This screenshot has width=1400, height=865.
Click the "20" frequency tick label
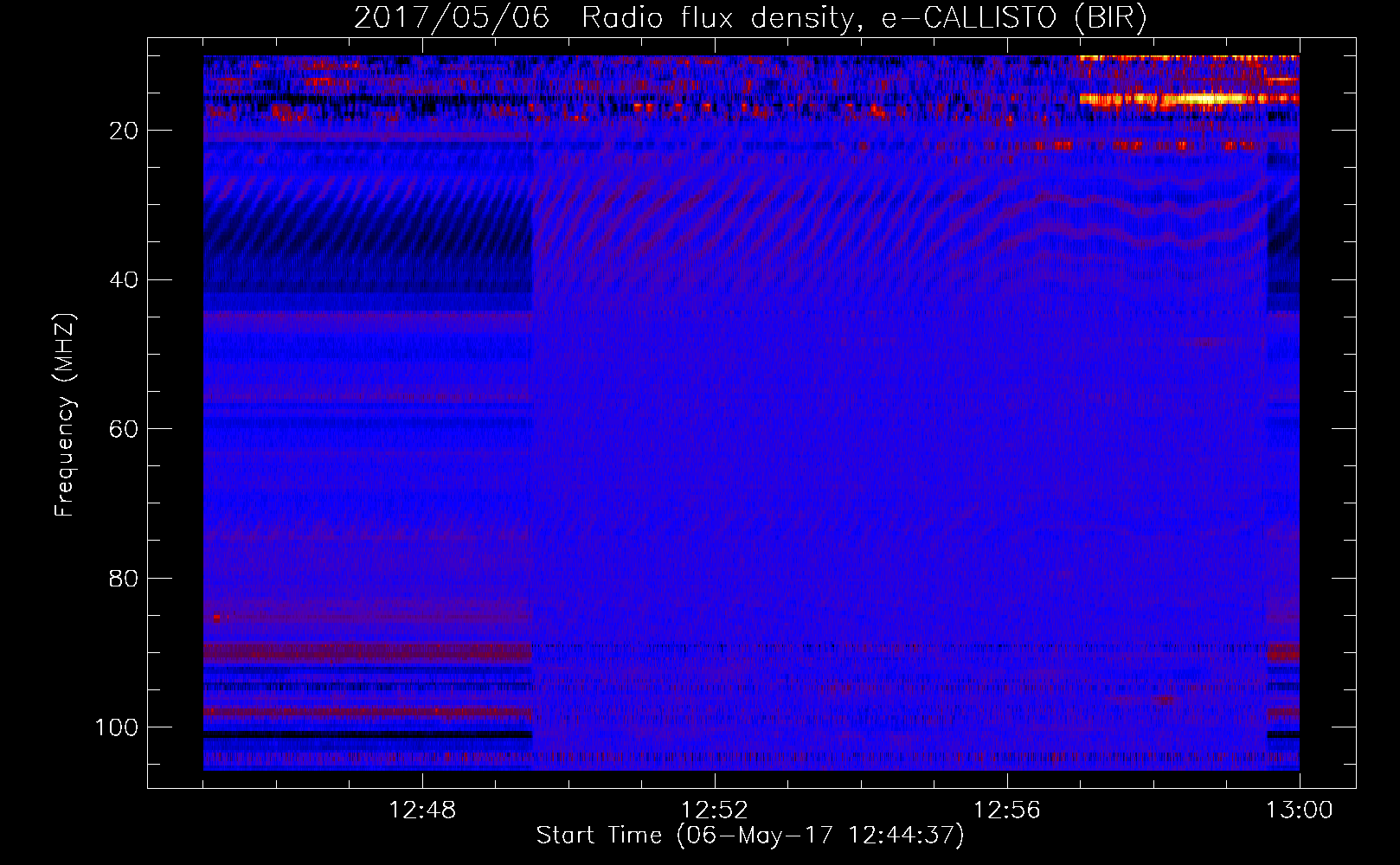coord(124,131)
